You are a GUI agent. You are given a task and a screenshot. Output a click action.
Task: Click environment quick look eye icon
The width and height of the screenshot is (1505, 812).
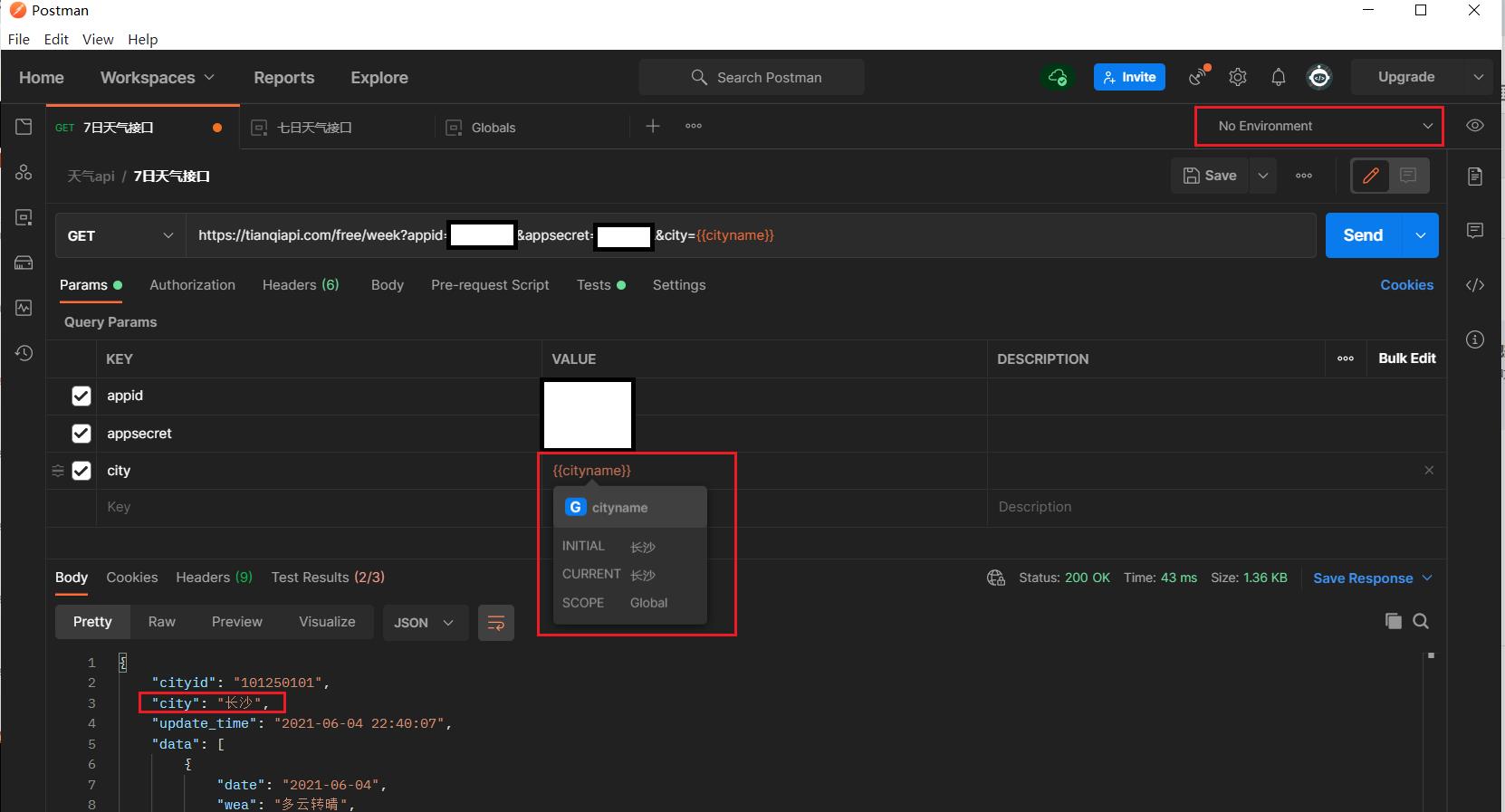point(1475,126)
